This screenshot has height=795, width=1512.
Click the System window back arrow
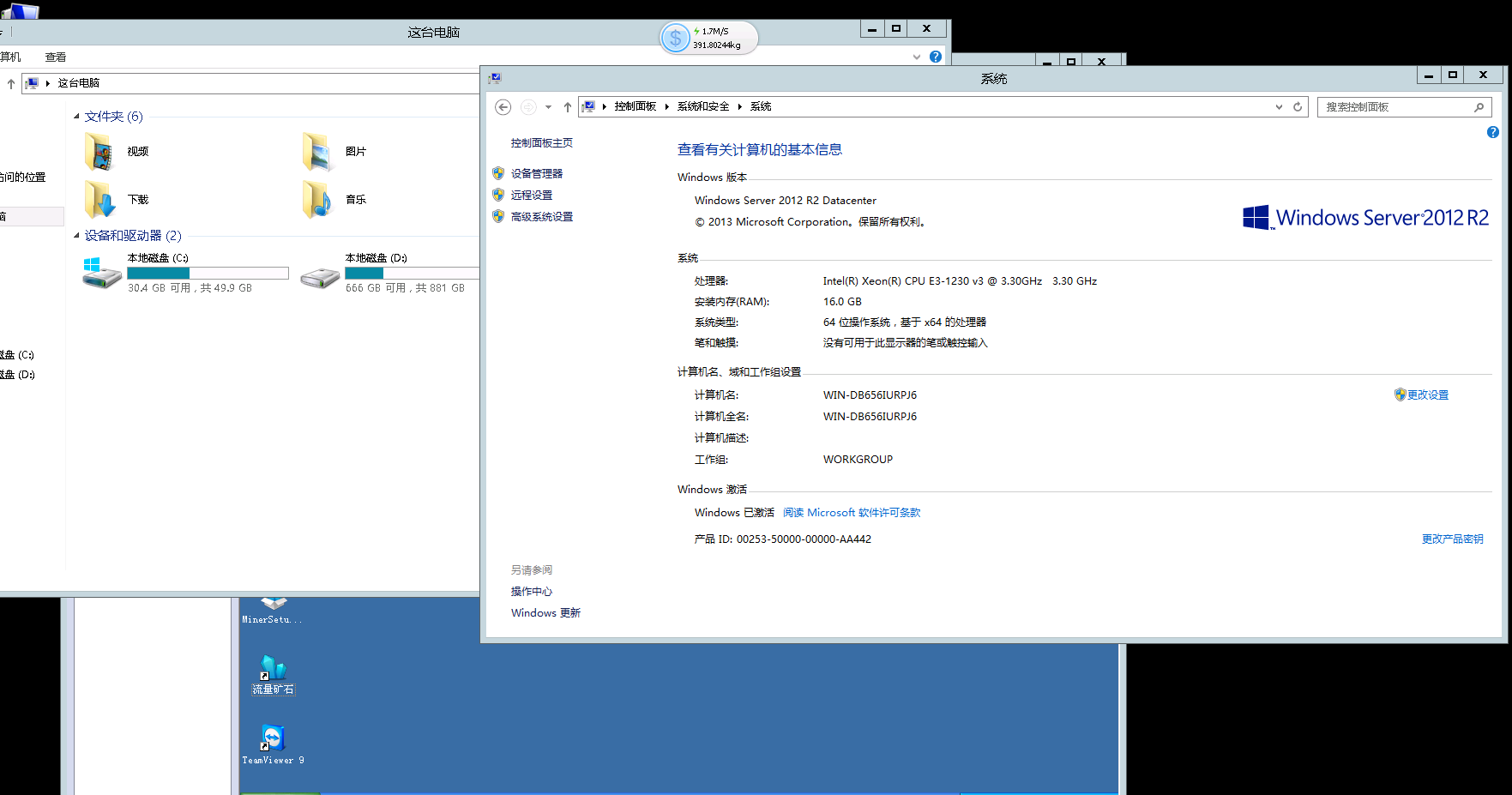coord(503,107)
